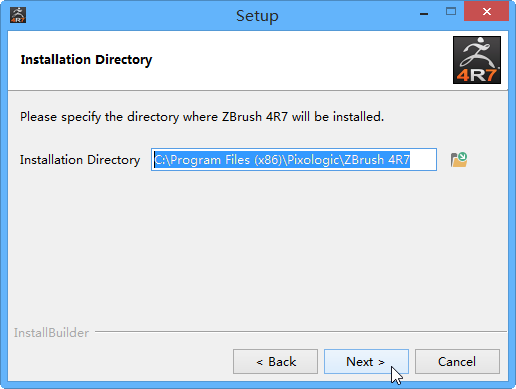The image size is (516, 389).
Task: Click the horizontal line next to InstallBuilder
Action: point(301,332)
